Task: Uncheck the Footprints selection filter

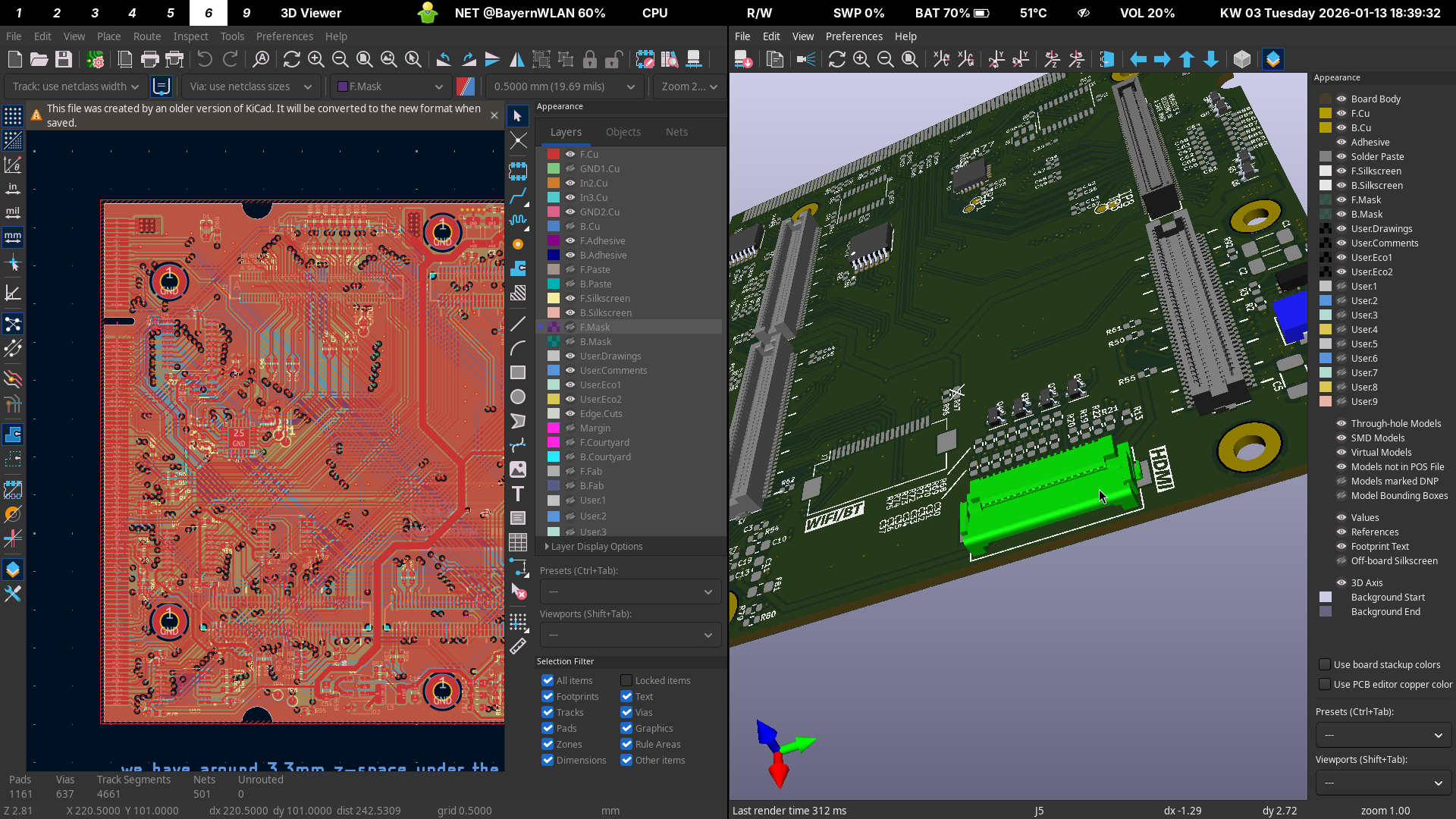Action: [x=548, y=696]
